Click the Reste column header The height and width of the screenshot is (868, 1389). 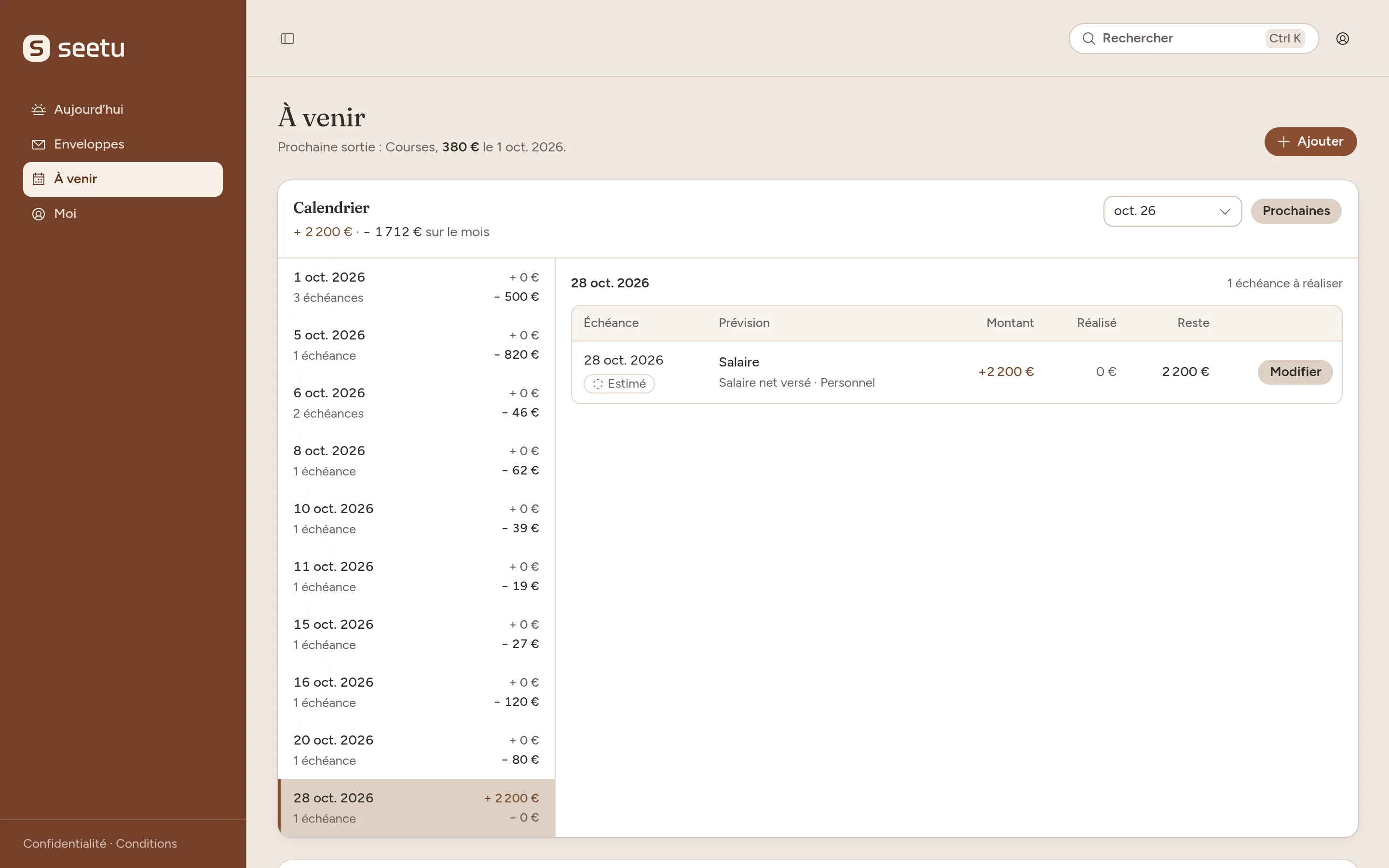click(1193, 323)
